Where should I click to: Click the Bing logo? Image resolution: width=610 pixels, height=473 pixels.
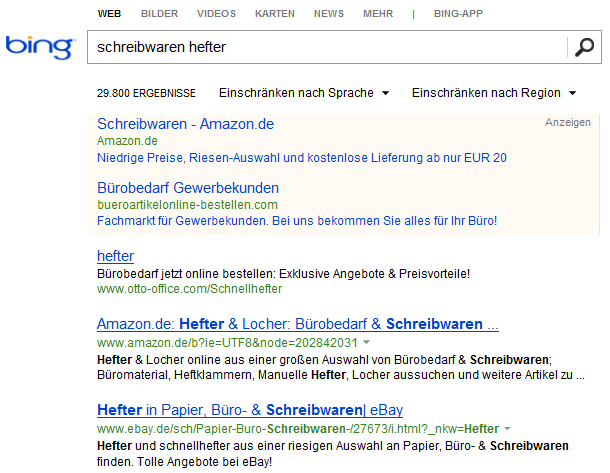40,47
